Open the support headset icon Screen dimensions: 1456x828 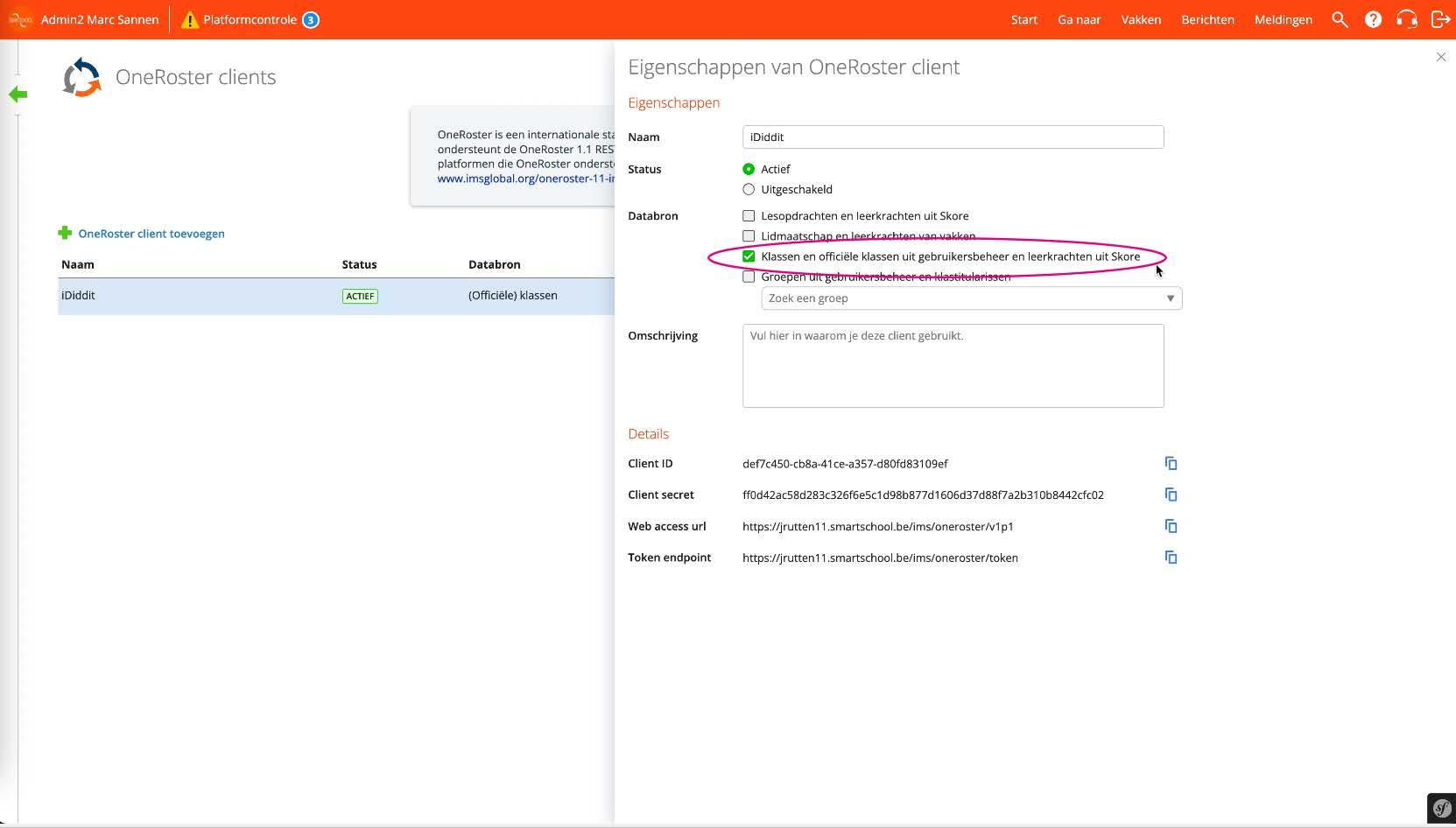click(x=1406, y=19)
